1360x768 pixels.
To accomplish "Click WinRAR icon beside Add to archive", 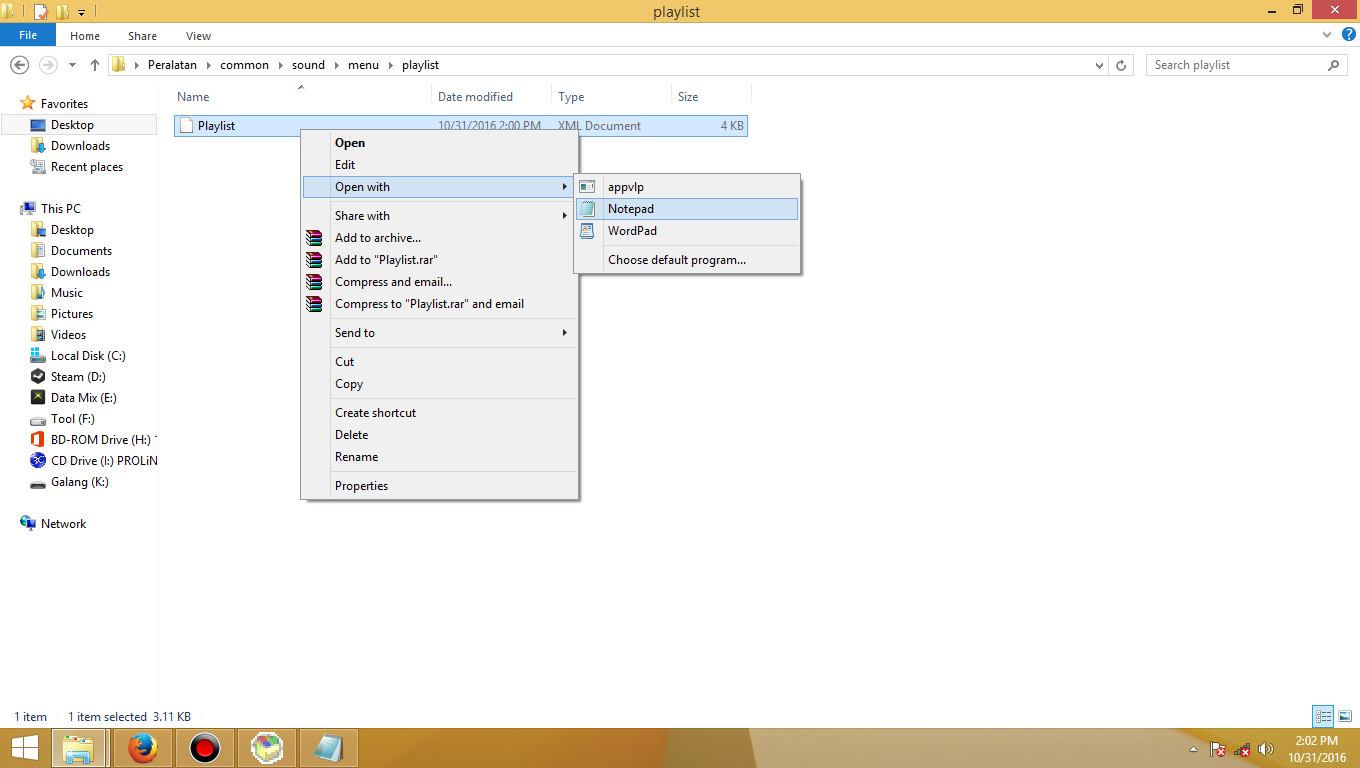I will point(315,238).
